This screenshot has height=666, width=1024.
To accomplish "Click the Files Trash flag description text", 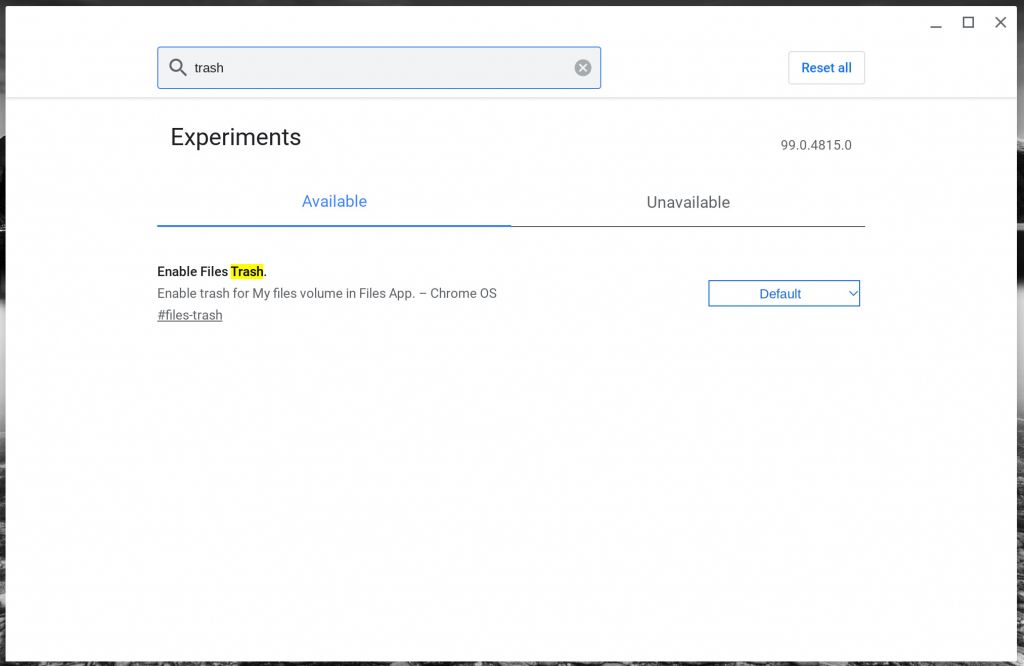I will [327, 293].
